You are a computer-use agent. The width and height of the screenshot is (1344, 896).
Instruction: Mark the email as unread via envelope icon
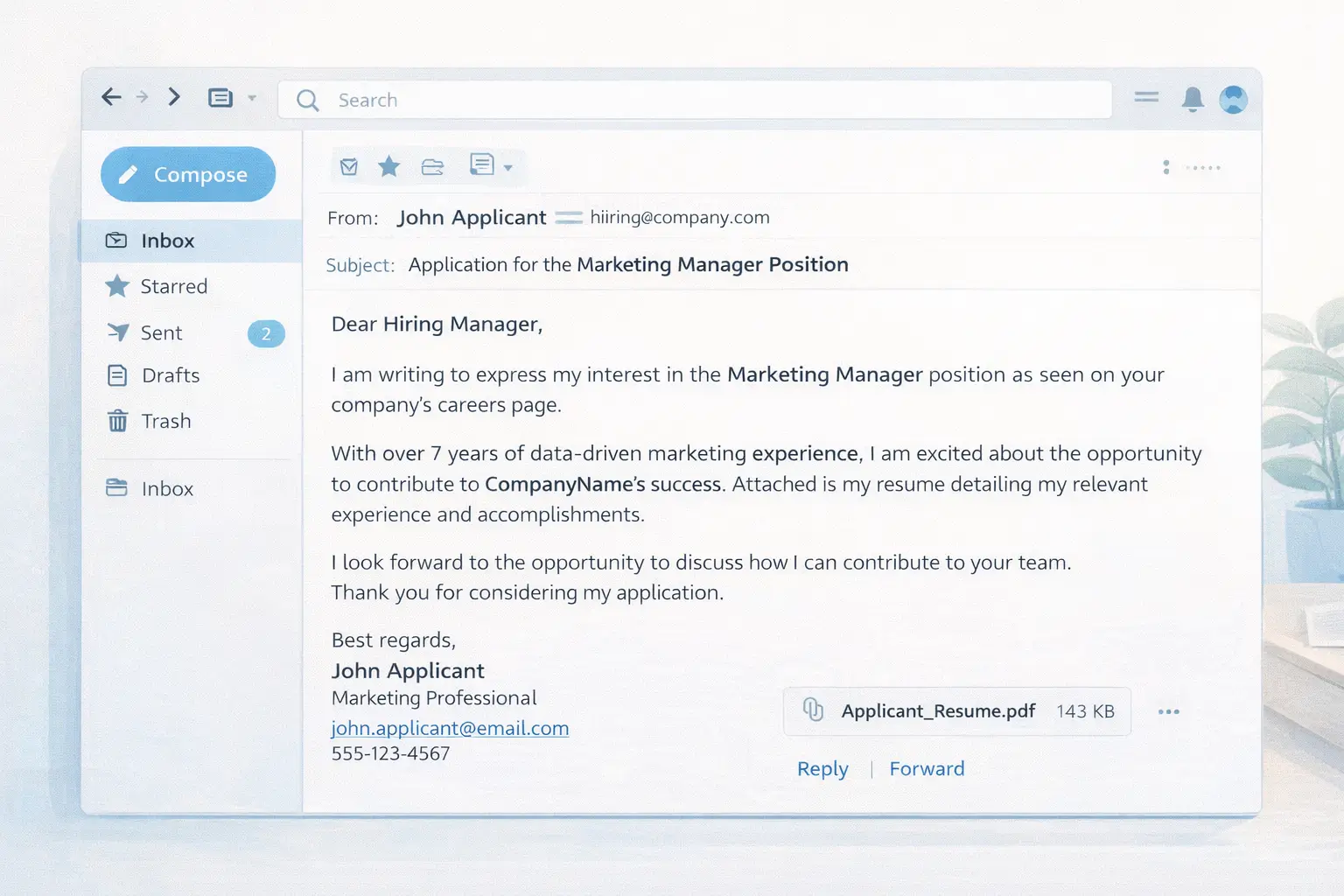tap(348, 165)
